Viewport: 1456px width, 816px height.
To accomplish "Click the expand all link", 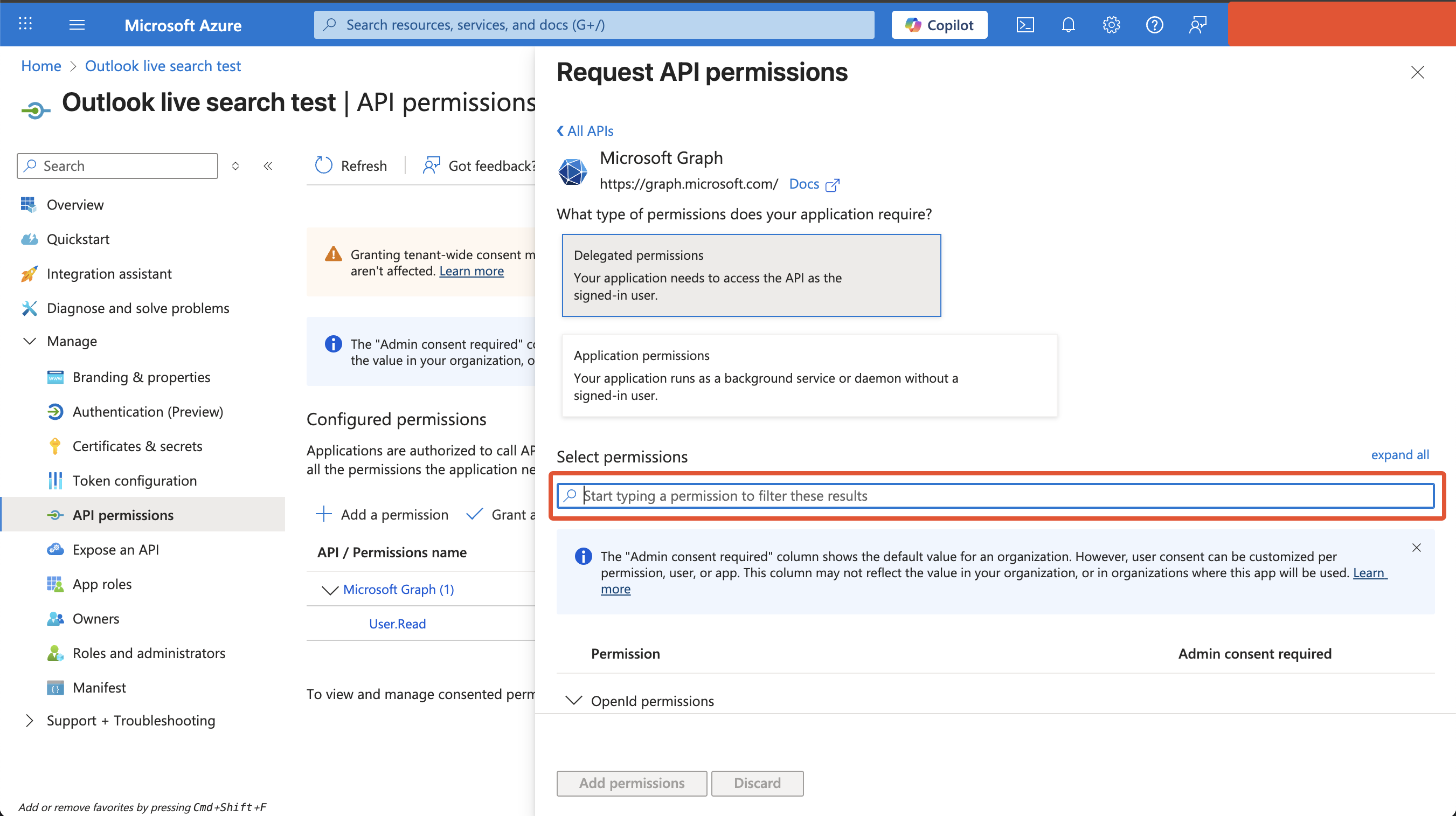I will [x=1399, y=455].
